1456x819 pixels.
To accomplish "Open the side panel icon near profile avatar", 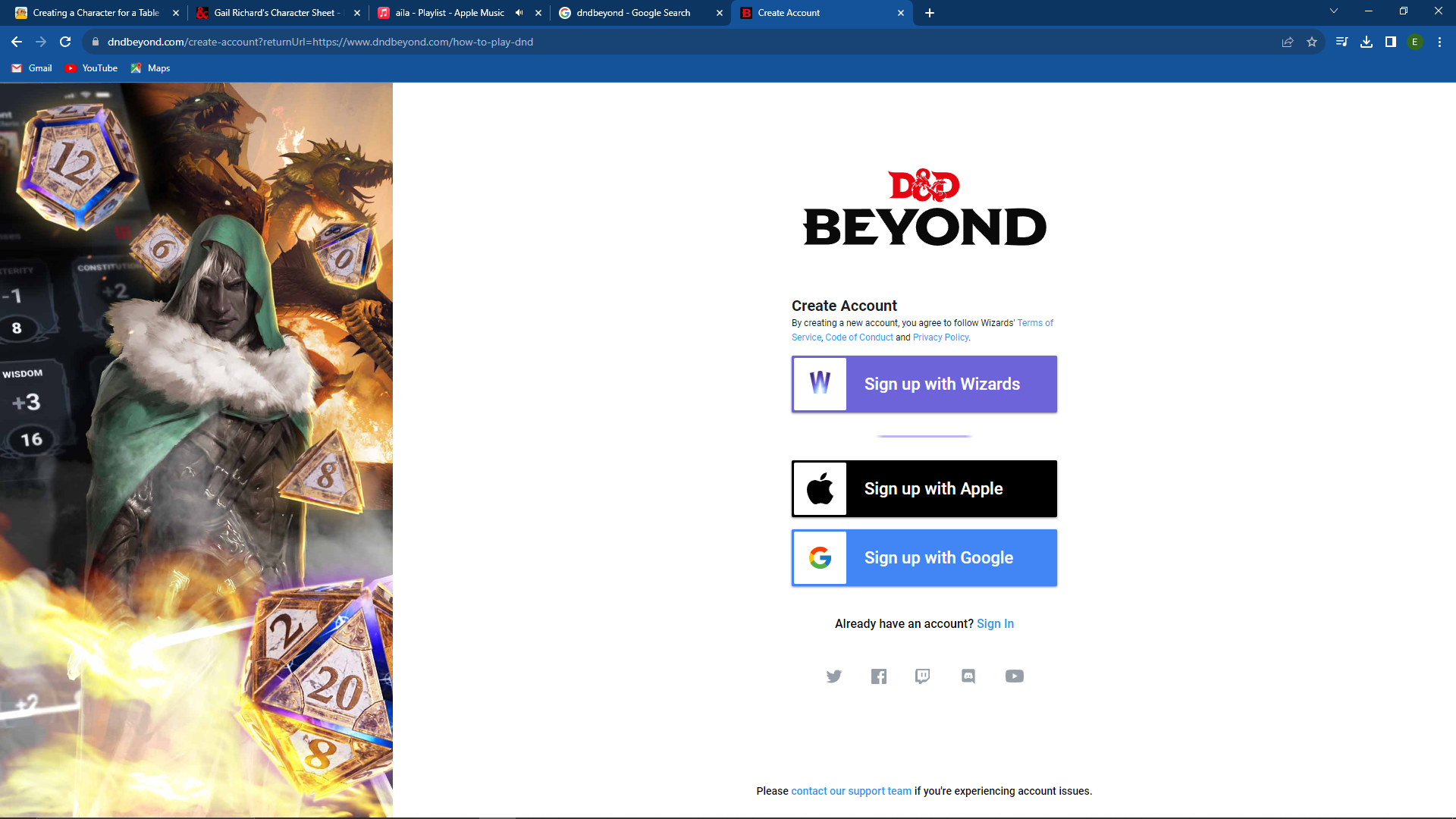I will [1391, 42].
